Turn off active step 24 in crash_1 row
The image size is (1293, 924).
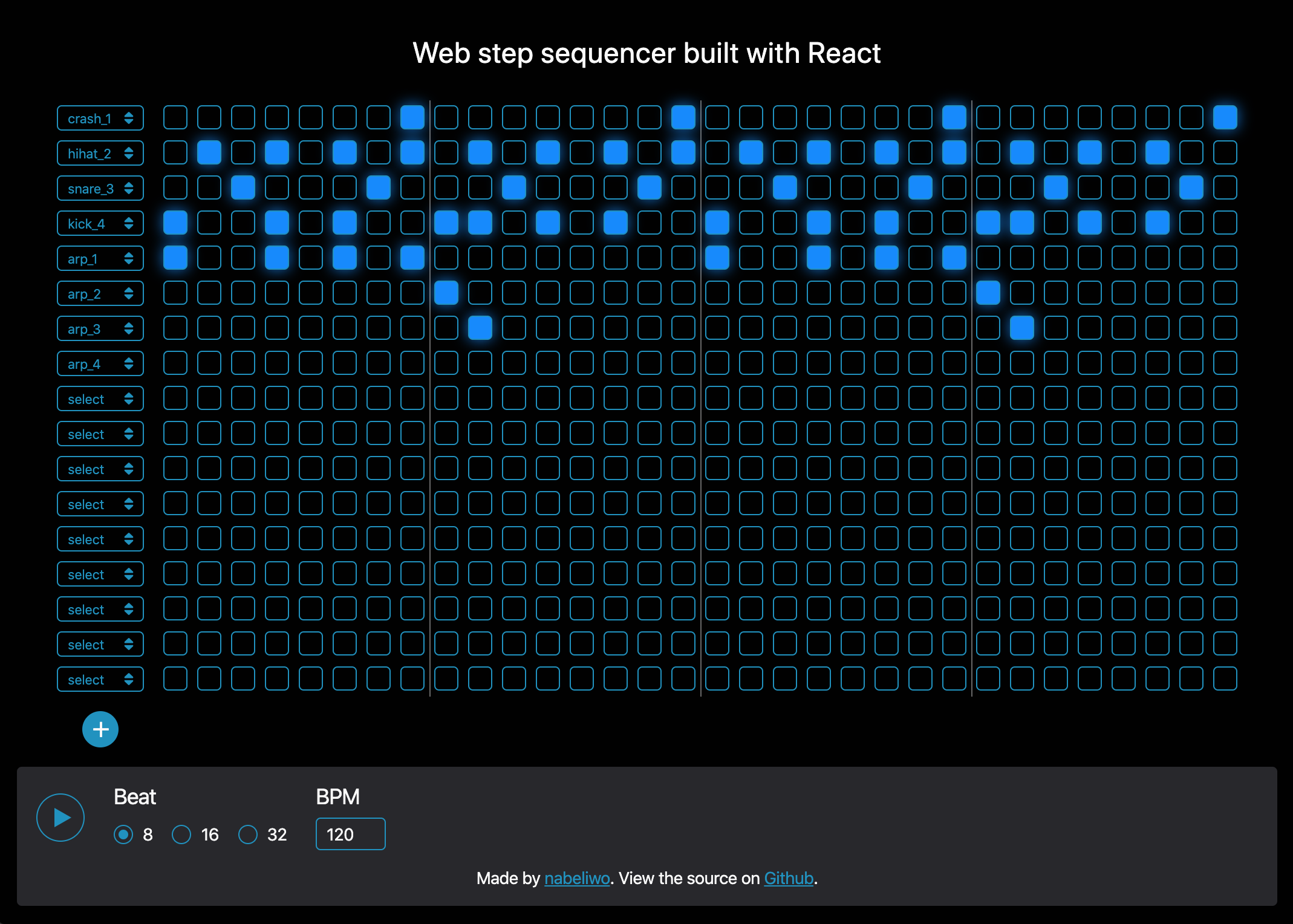coord(954,117)
